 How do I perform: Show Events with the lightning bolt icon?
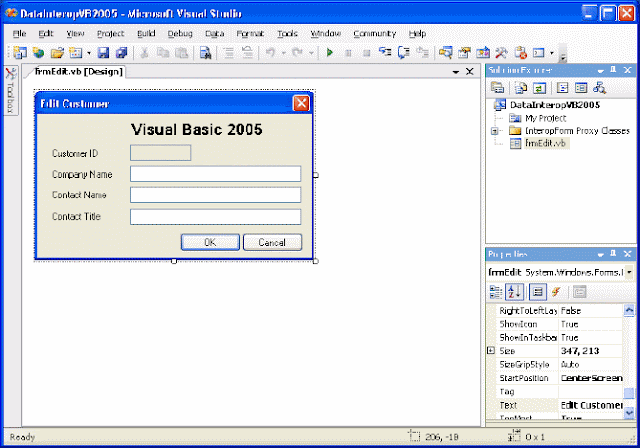point(556,292)
